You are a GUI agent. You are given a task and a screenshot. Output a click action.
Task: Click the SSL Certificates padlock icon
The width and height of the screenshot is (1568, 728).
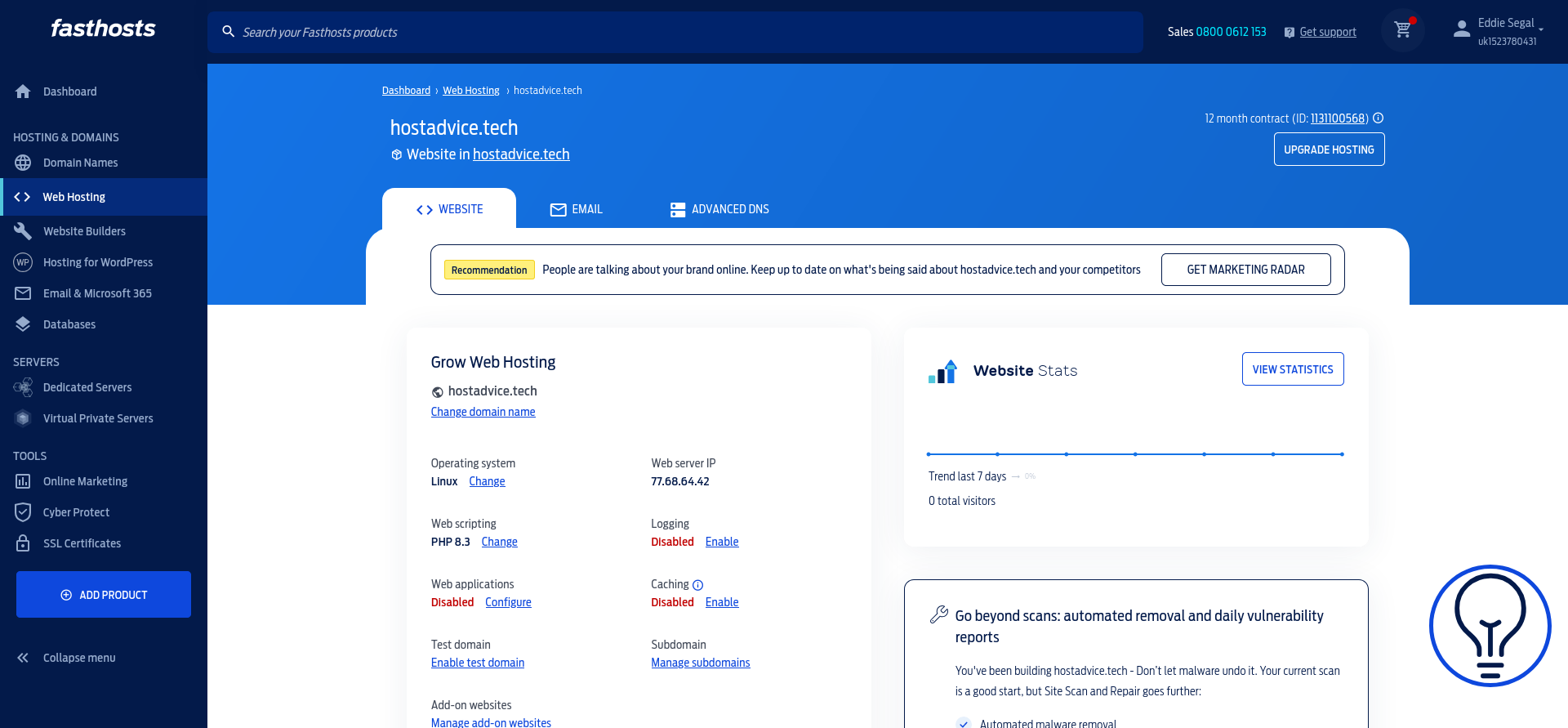[23, 543]
